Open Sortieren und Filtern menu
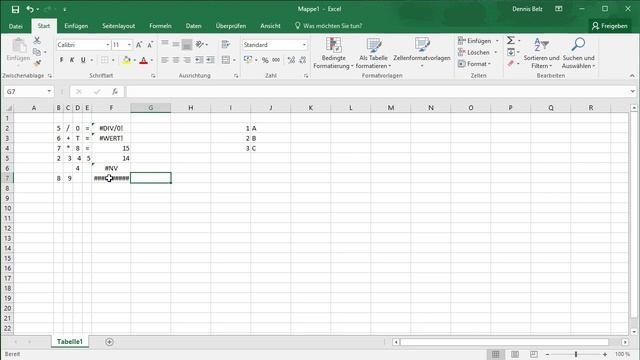 click(x=541, y=53)
